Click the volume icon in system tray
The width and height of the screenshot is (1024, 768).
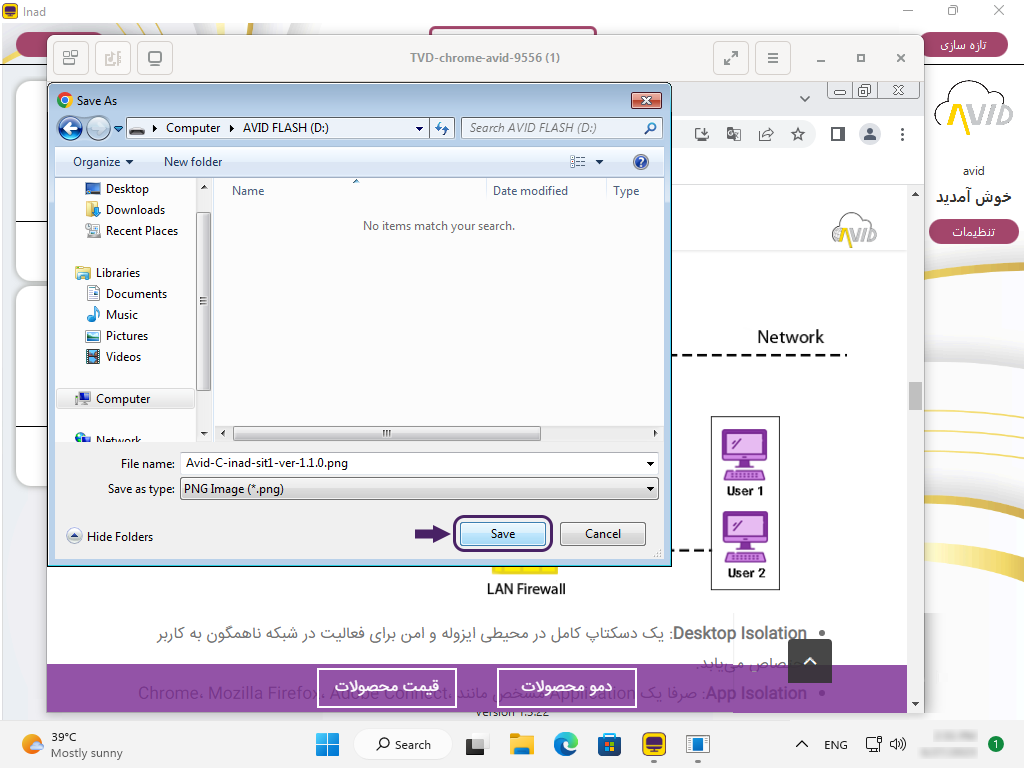[898, 744]
